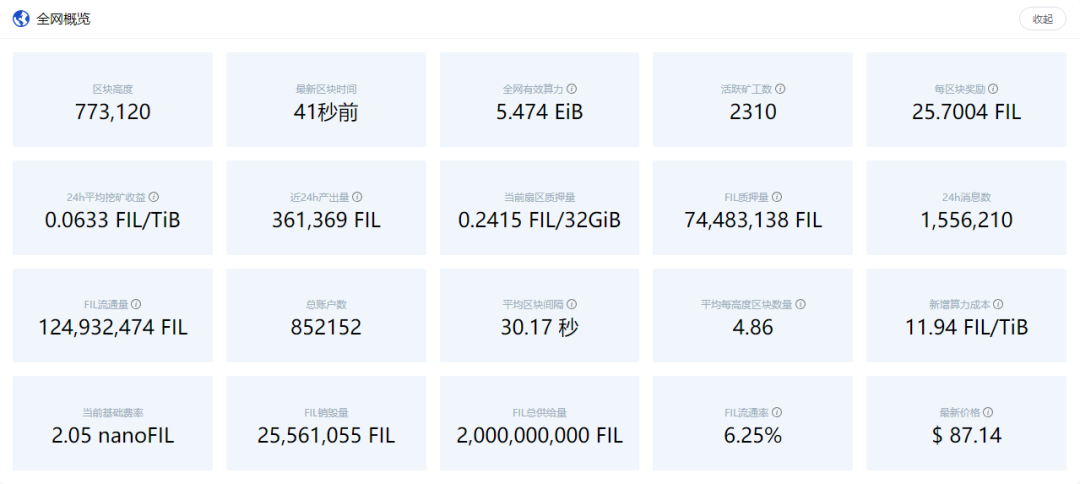
Task: Click the 全网概览 section title
Action: pos(63,19)
